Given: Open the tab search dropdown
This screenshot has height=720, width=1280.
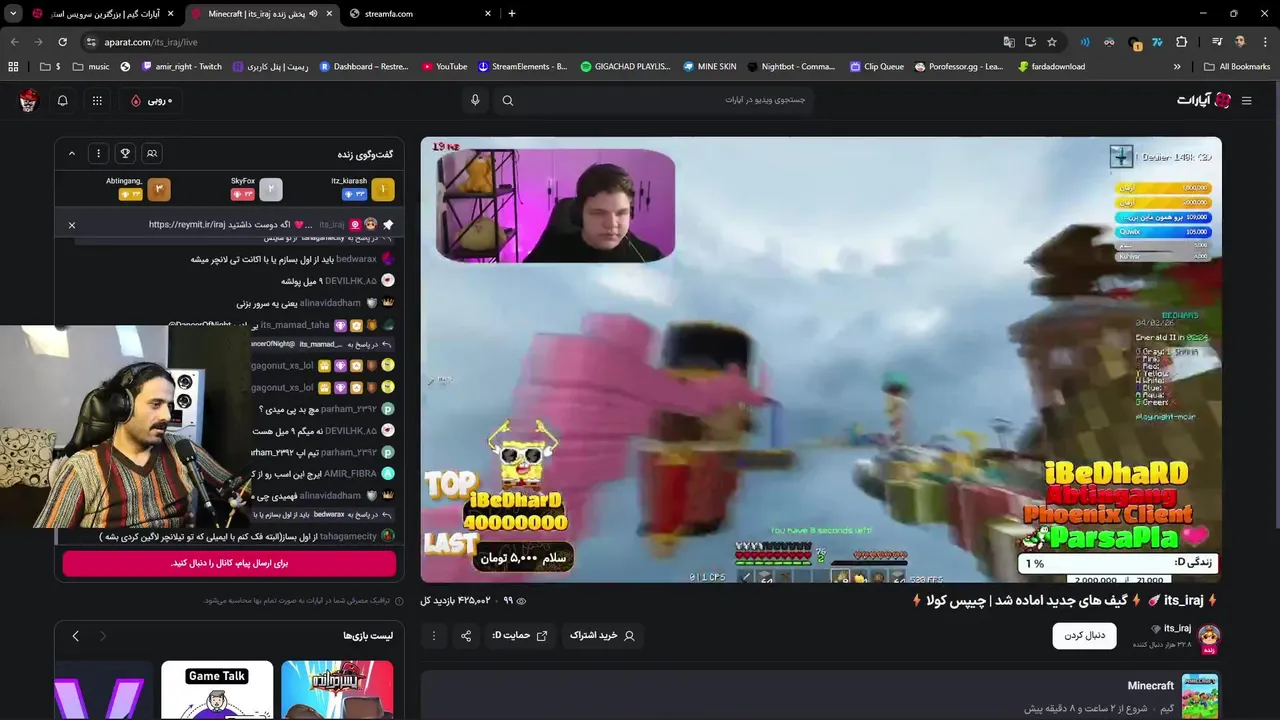Looking at the screenshot, I should pyautogui.click(x=13, y=14).
